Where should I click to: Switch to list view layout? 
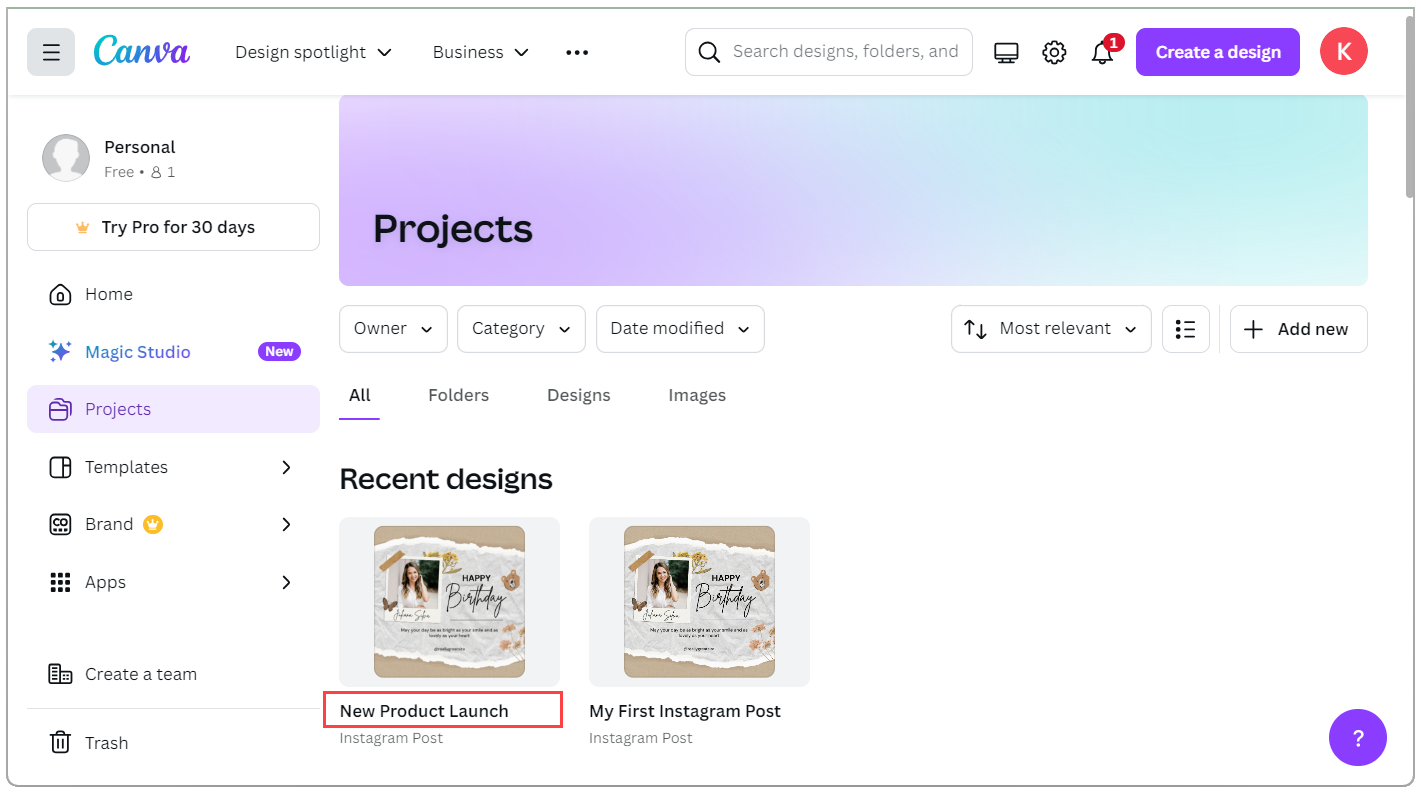(1186, 328)
